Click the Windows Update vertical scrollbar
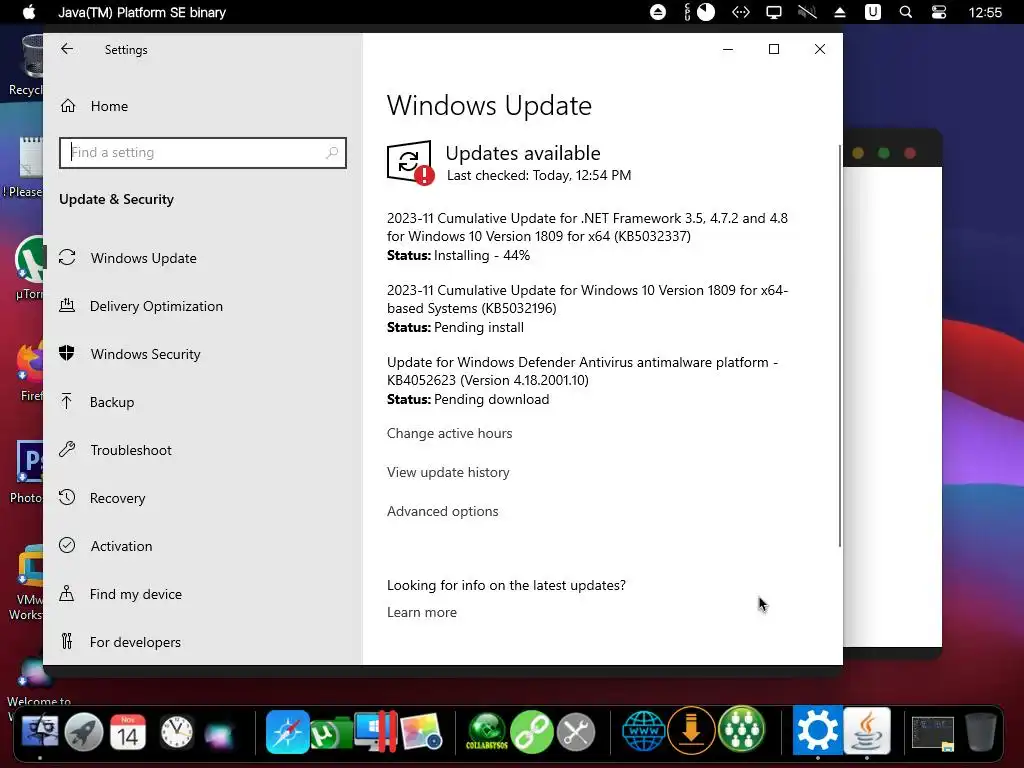Screen dimensions: 1024x768 [x=840, y=346]
